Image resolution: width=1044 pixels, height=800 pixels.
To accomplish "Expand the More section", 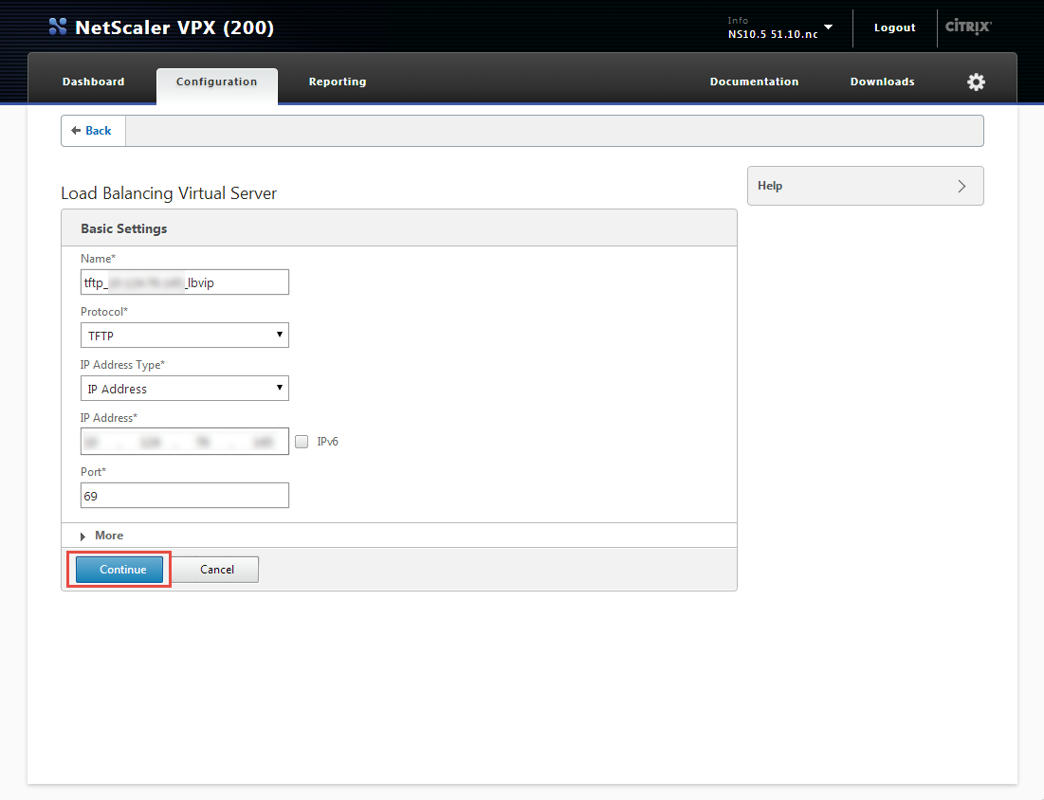I will 102,536.
